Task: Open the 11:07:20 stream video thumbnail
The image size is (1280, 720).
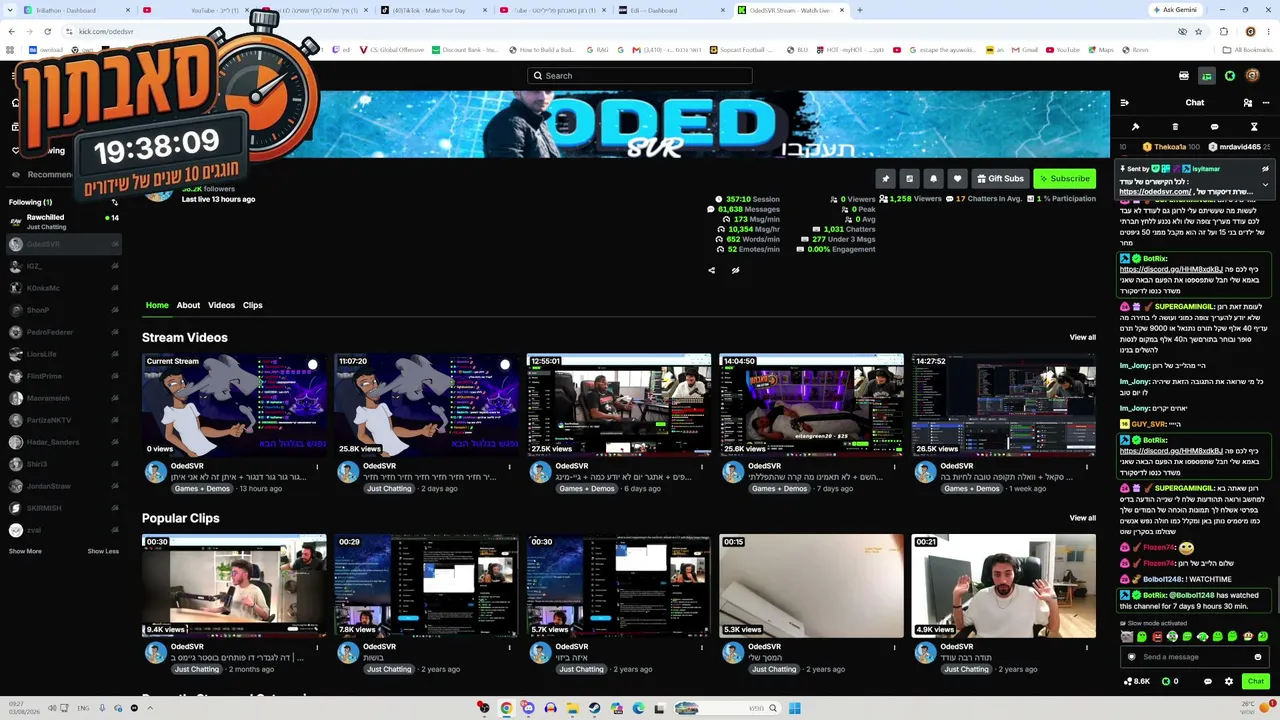Action: (426, 405)
